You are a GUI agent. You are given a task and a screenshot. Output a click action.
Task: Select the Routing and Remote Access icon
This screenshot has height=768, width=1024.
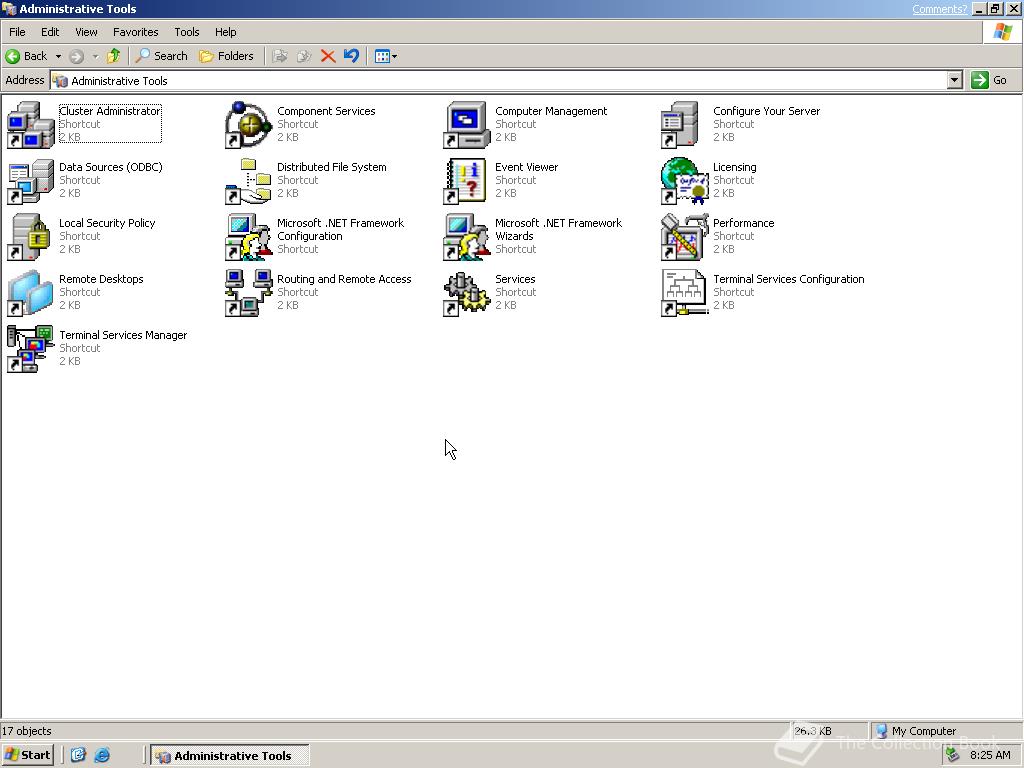[x=248, y=293]
